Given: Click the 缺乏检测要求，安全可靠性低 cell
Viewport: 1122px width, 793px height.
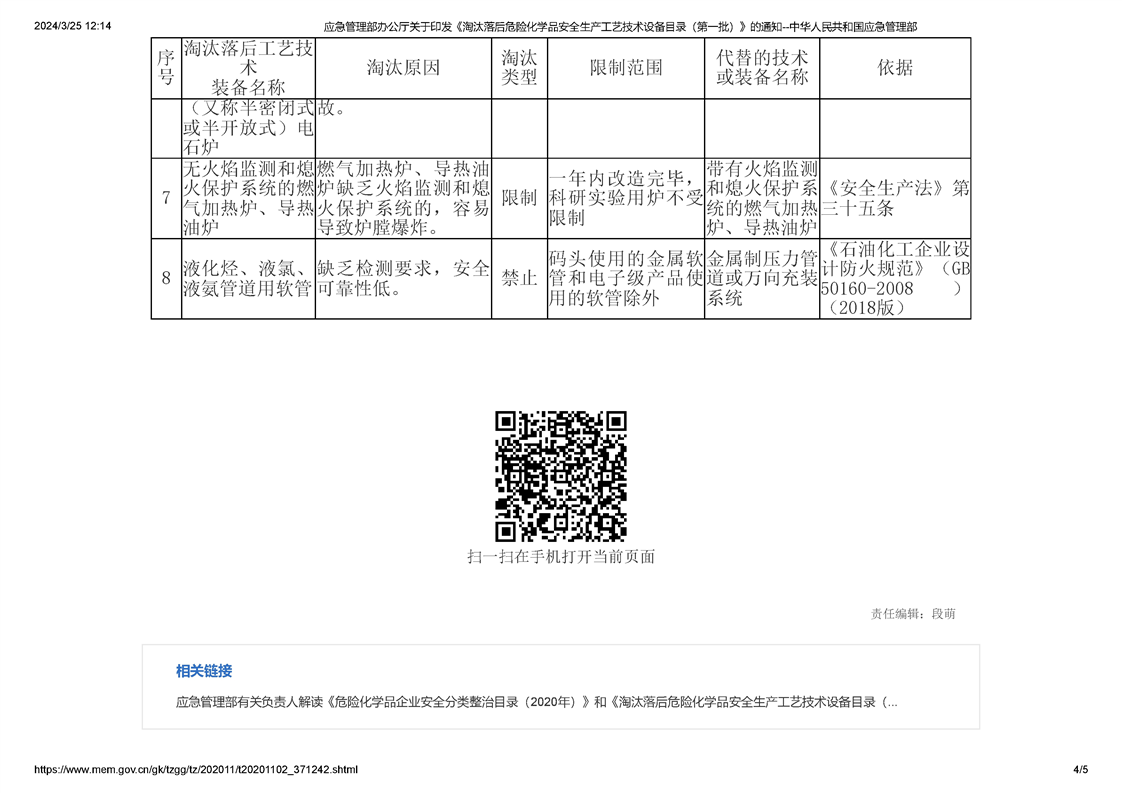Looking at the screenshot, I should 404,278.
